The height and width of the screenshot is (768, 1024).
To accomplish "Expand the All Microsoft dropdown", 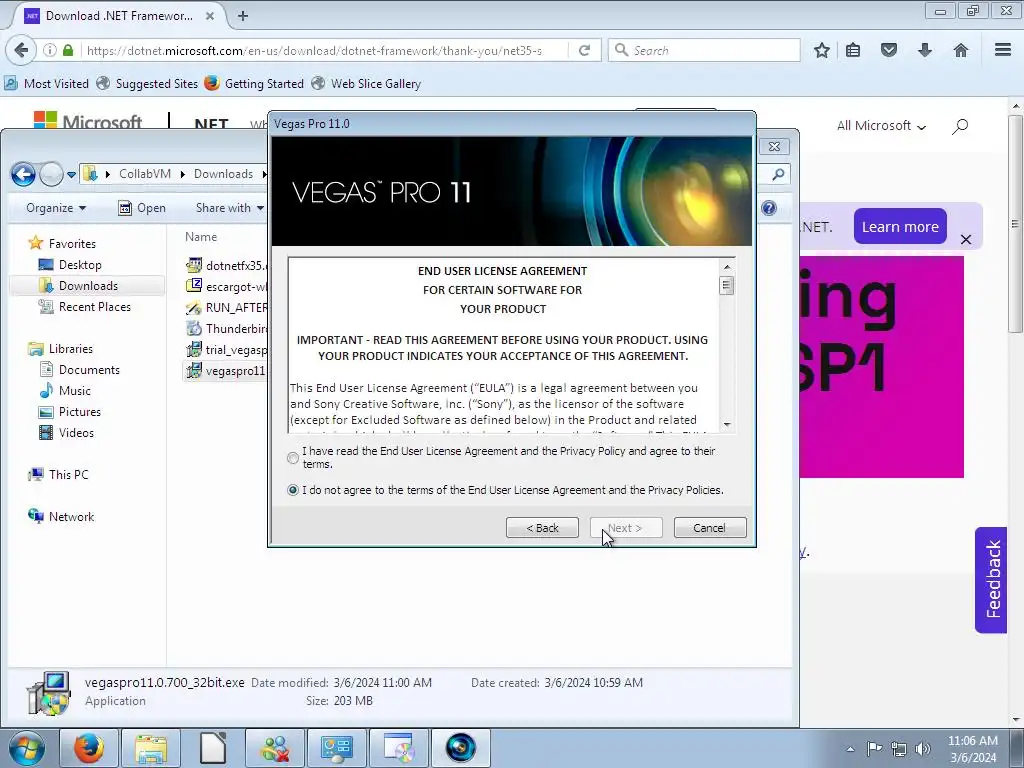I will [x=881, y=125].
